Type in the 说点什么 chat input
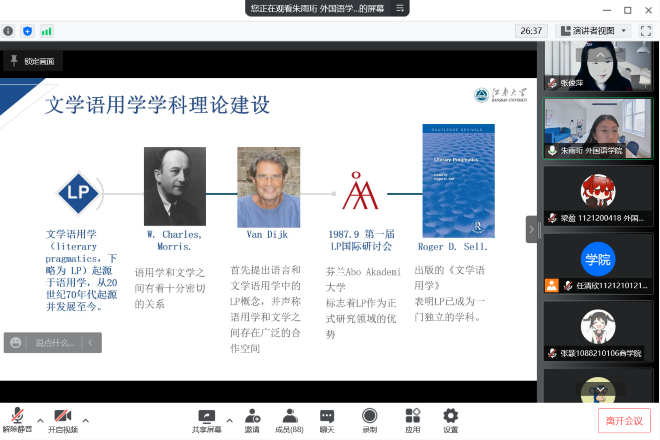The width and height of the screenshot is (660, 440). click(55, 343)
